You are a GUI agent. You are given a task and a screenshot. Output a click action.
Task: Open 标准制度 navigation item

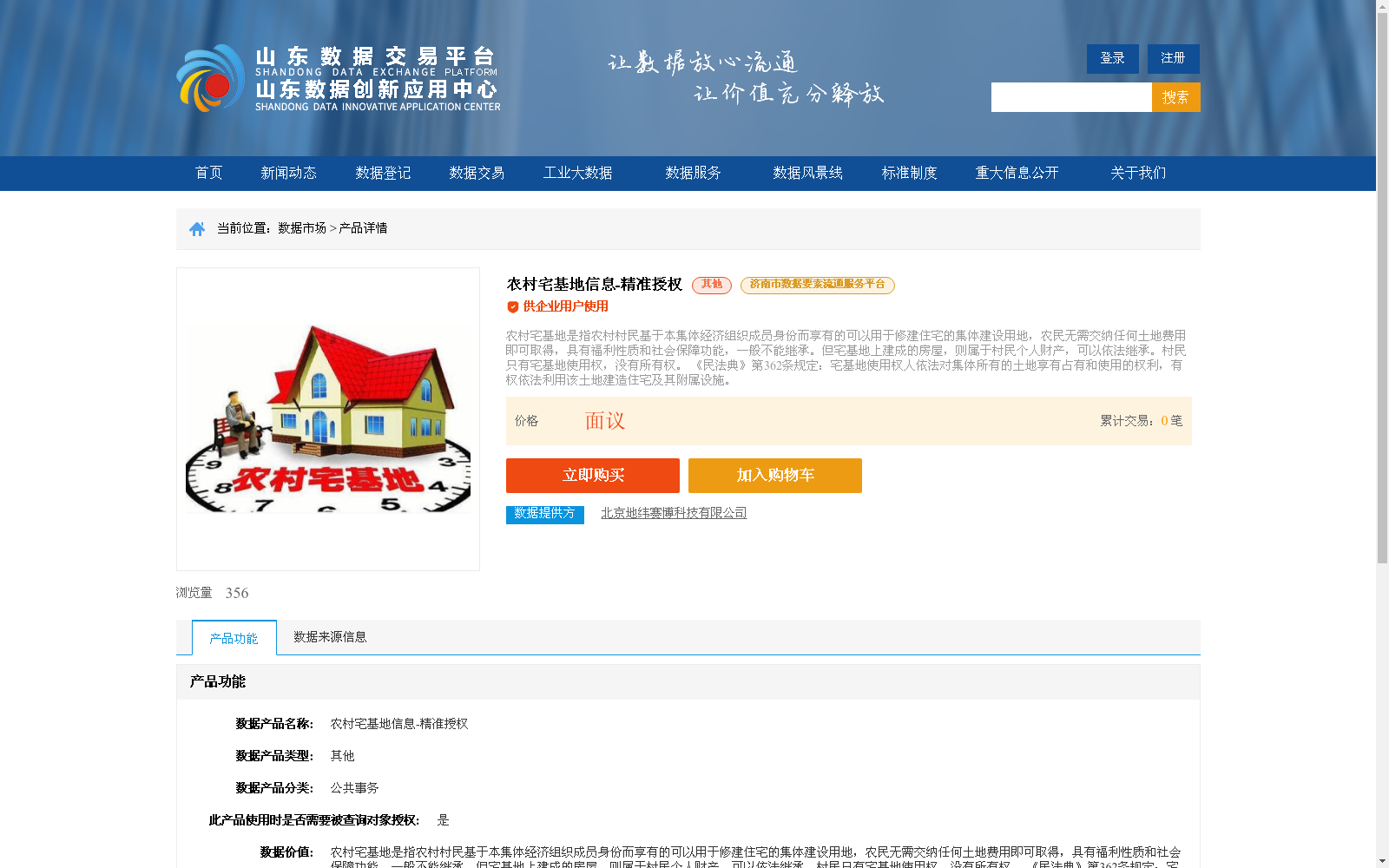click(909, 173)
